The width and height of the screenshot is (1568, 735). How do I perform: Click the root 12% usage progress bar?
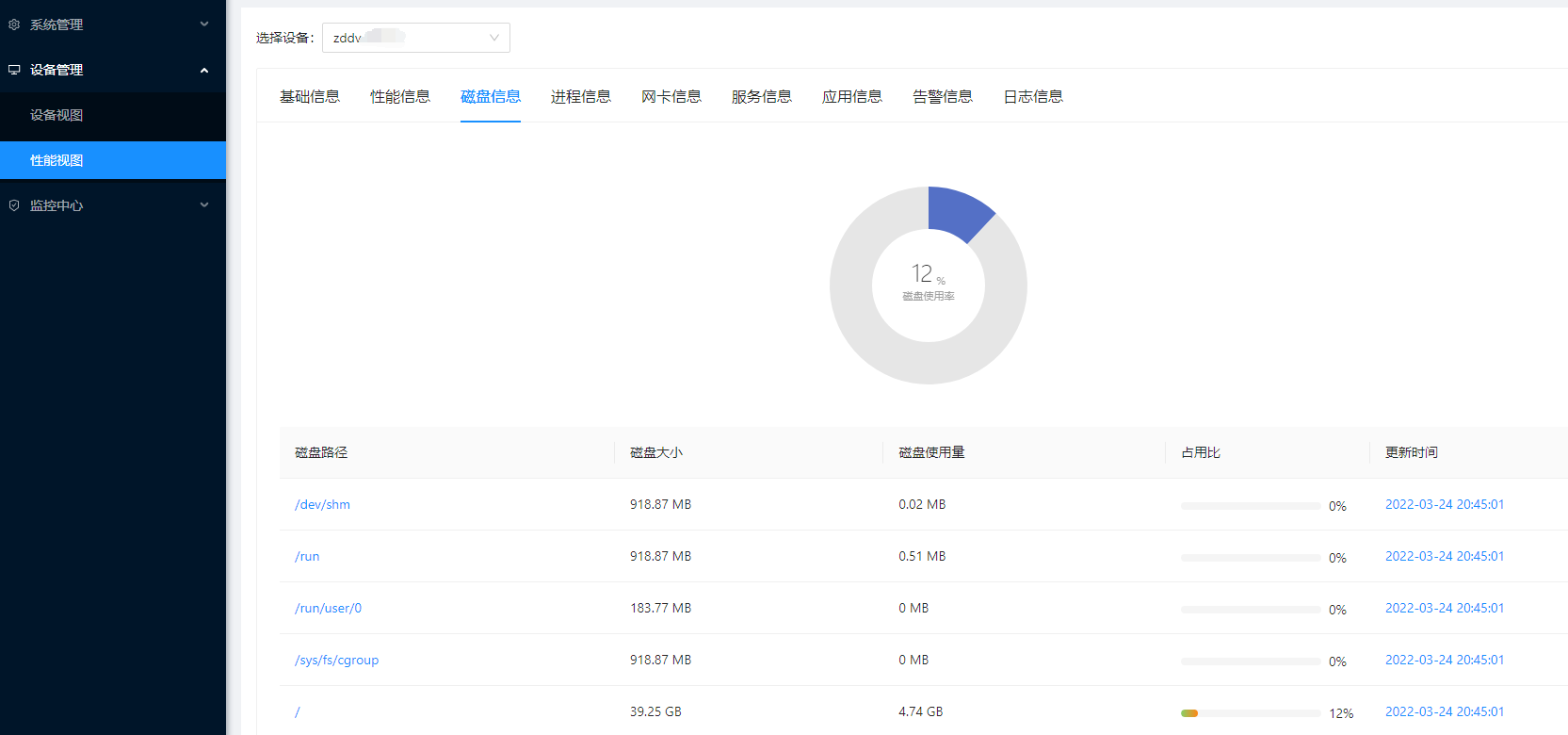tap(1251, 713)
